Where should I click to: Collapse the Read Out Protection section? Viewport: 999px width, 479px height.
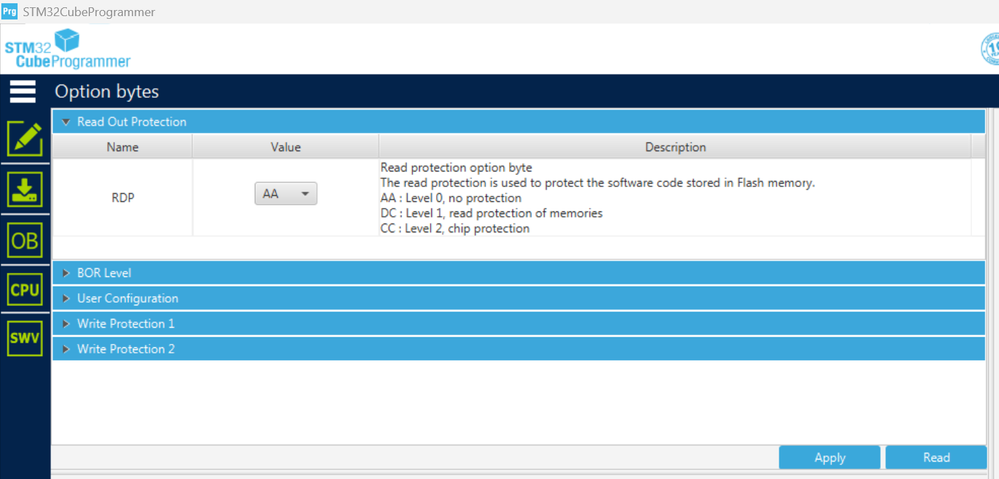click(x=519, y=122)
